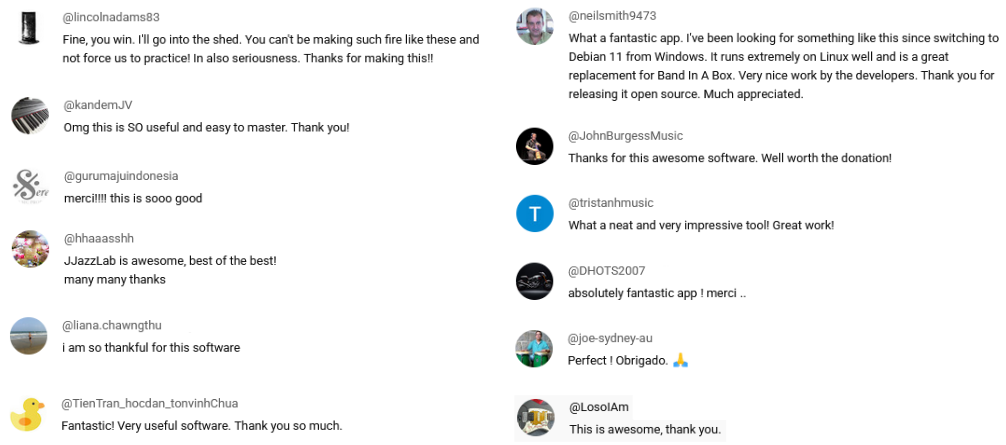Image resolution: width=1006 pixels, height=445 pixels.
Task: Visit the @neilsmith9473 channel link
Action: click(x=612, y=16)
